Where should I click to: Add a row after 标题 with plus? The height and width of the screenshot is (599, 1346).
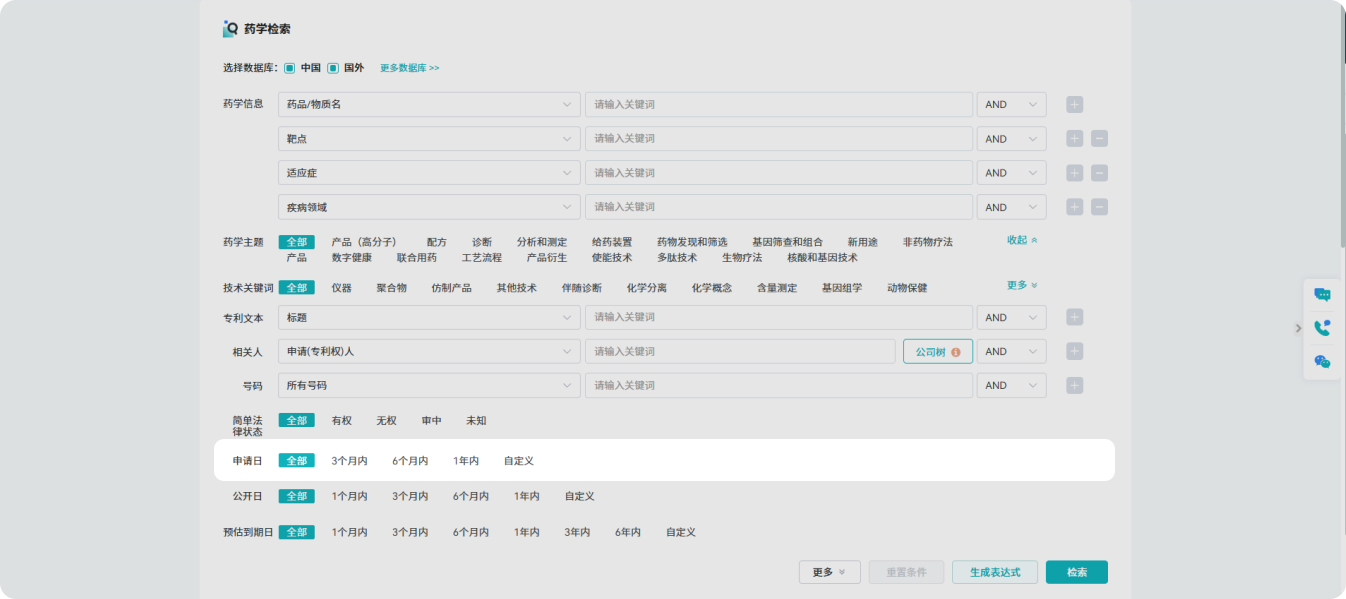[1075, 317]
